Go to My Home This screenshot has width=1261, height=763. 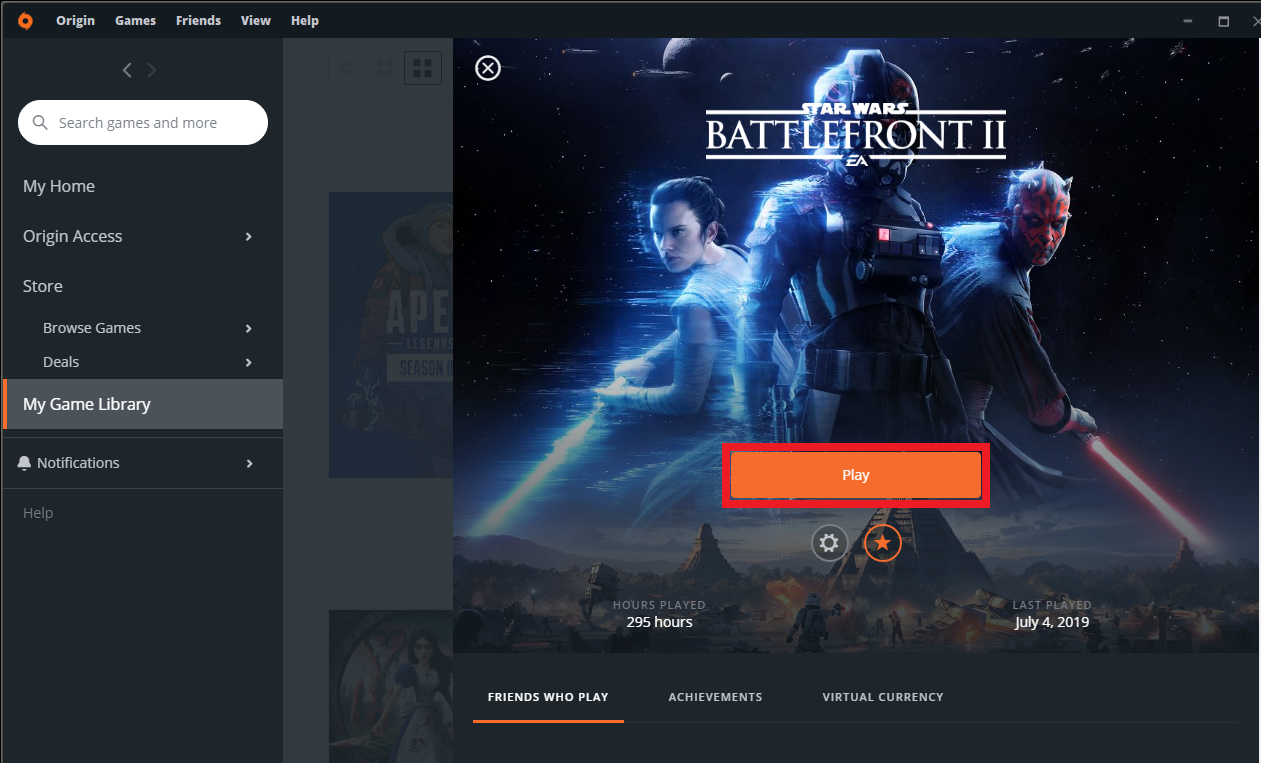tap(59, 186)
